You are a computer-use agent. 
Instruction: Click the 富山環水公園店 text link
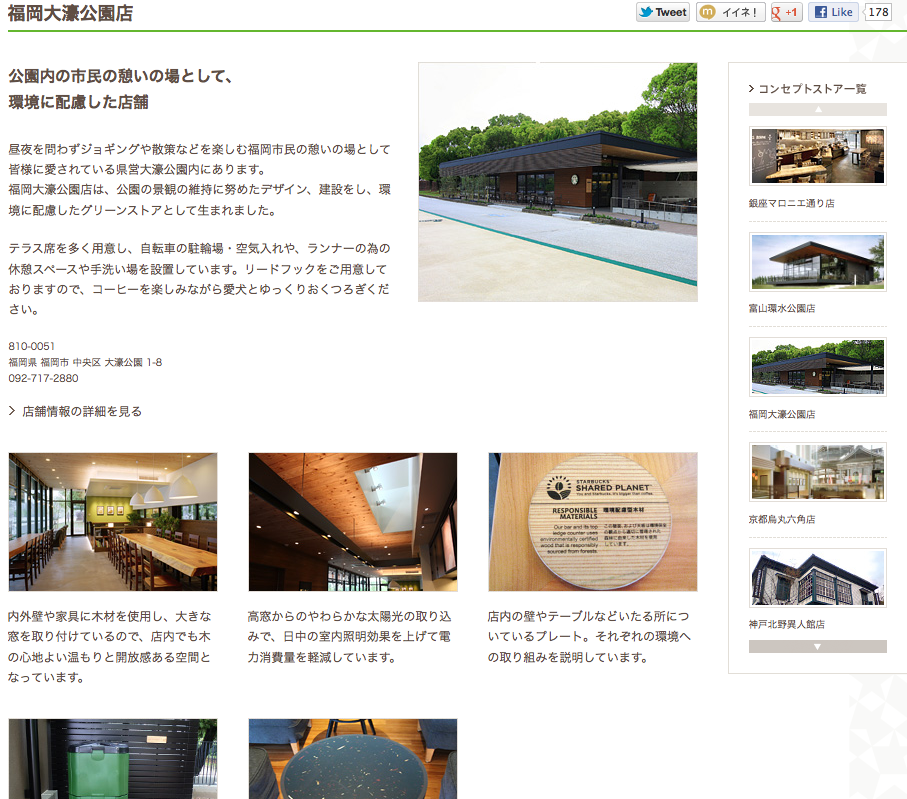782,308
